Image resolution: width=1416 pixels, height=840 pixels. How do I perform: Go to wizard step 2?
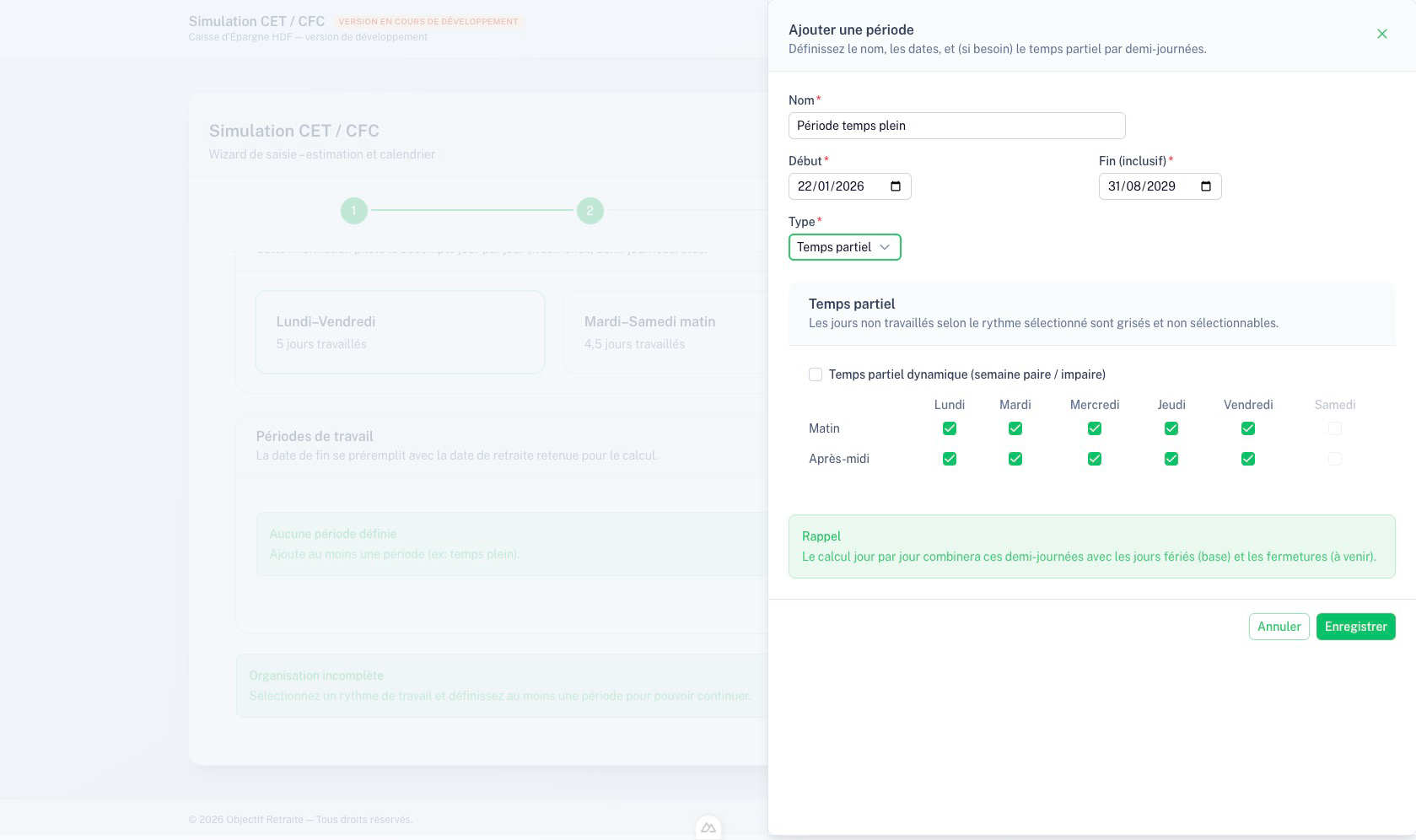[590, 210]
